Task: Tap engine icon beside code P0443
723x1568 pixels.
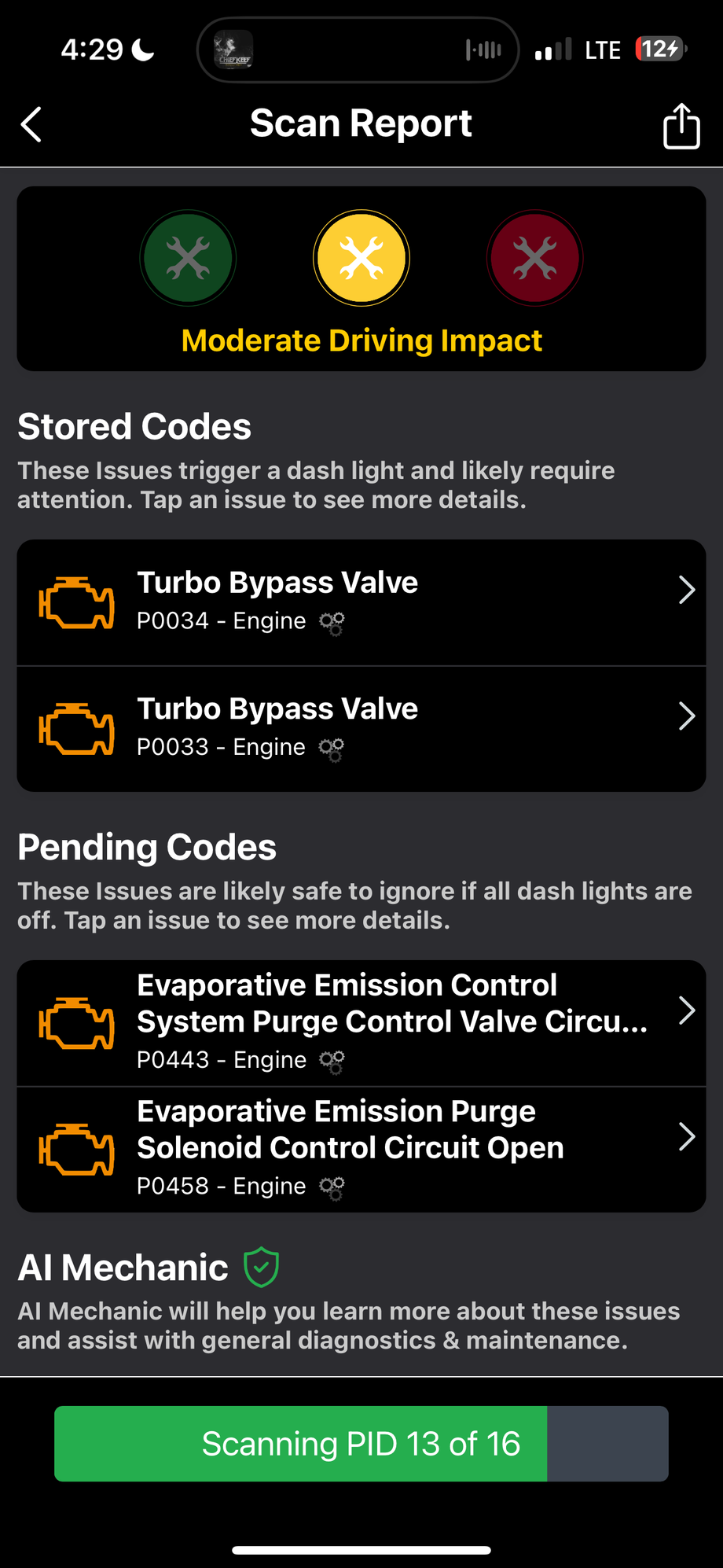Action: click(x=76, y=1023)
